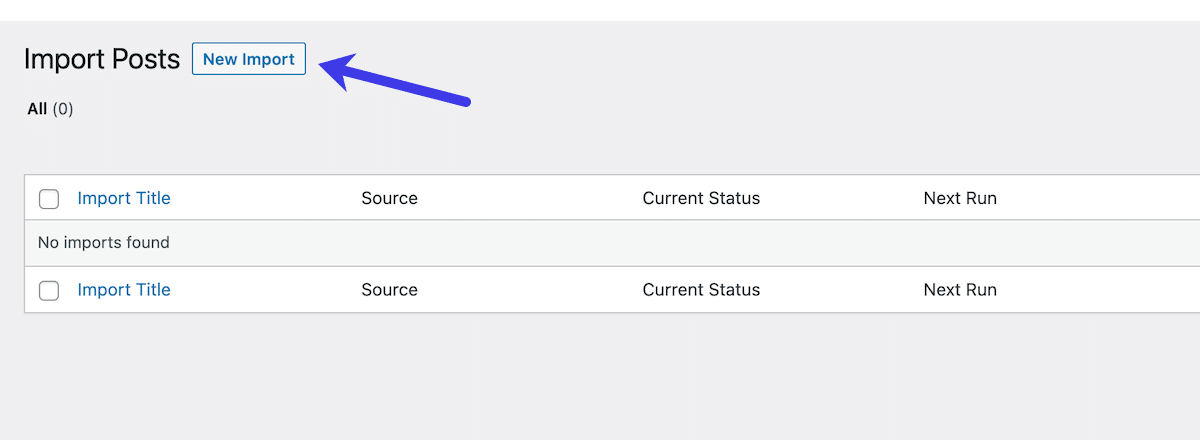Click the Next Run label in footer
This screenshot has height=440, width=1200.
pyautogui.click(x=960, y=290)
